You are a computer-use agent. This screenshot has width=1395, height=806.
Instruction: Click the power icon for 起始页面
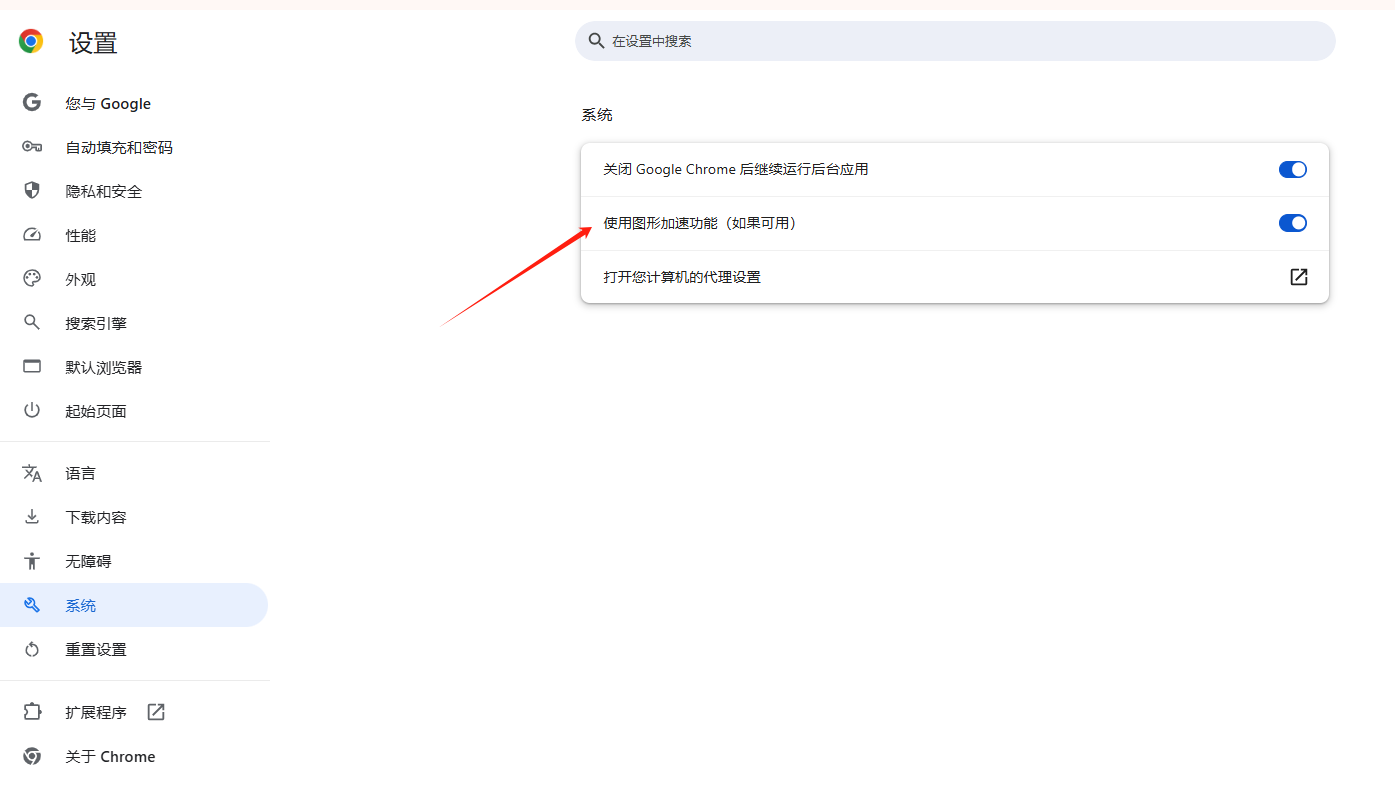[x=32, y=411]
